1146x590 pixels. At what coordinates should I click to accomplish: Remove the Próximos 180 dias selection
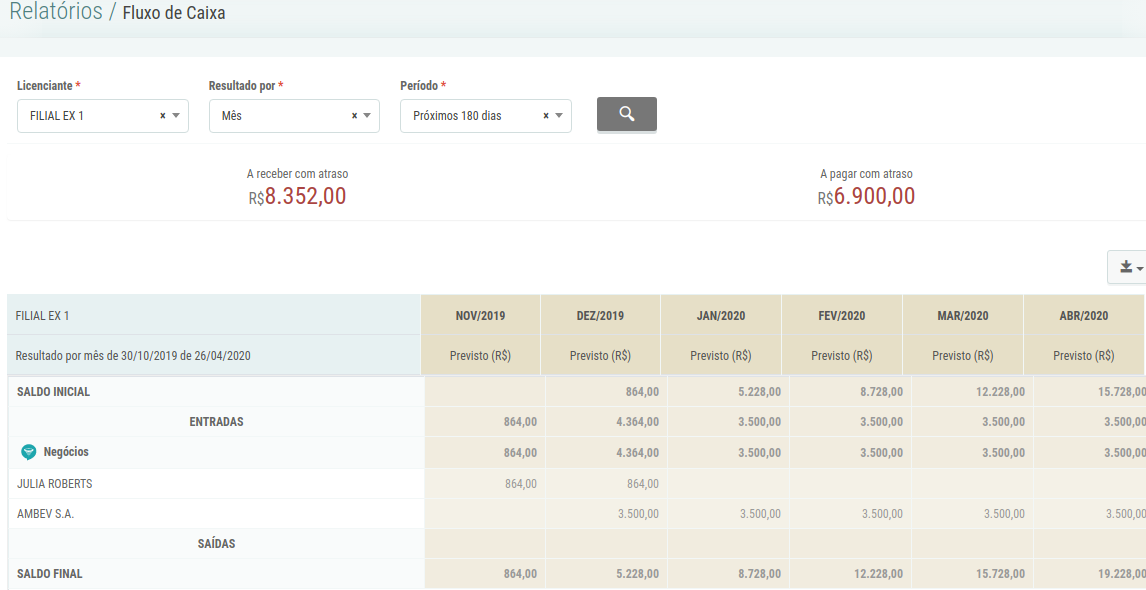point(546,116)
